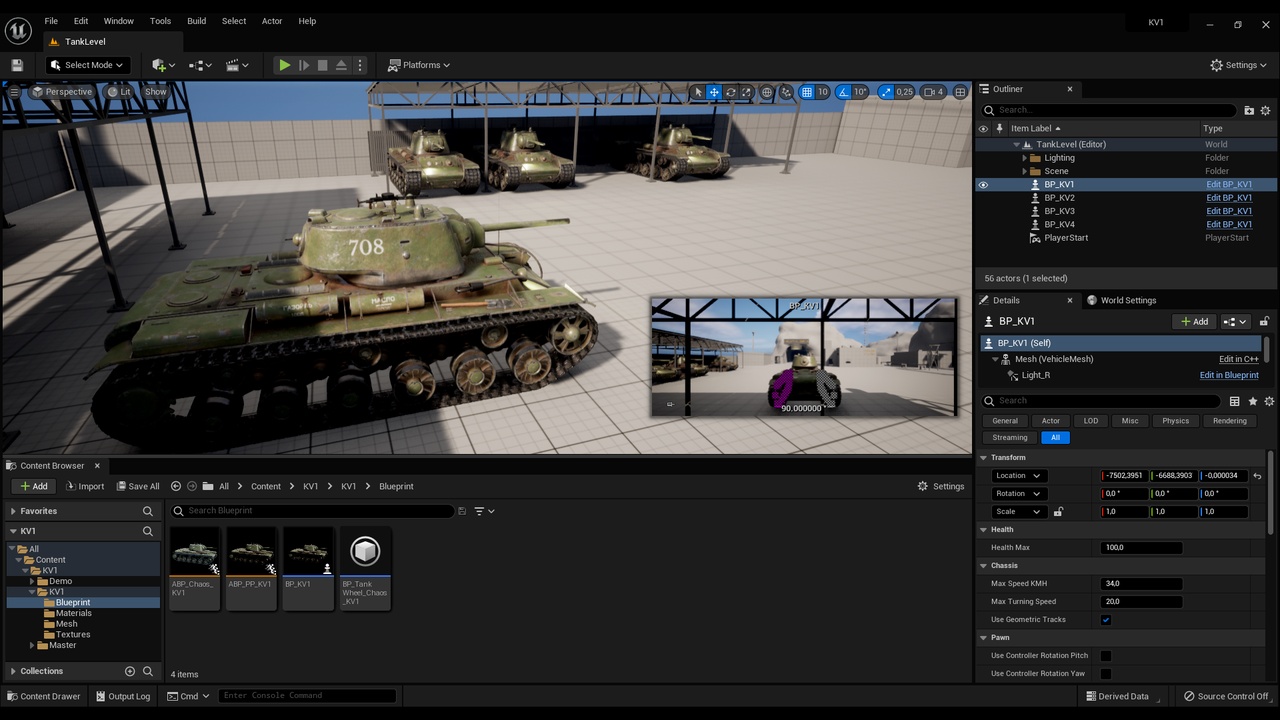The image size is (1280, 720).
Task: Open the Select Mode dropdown
Action: point(87,65)
